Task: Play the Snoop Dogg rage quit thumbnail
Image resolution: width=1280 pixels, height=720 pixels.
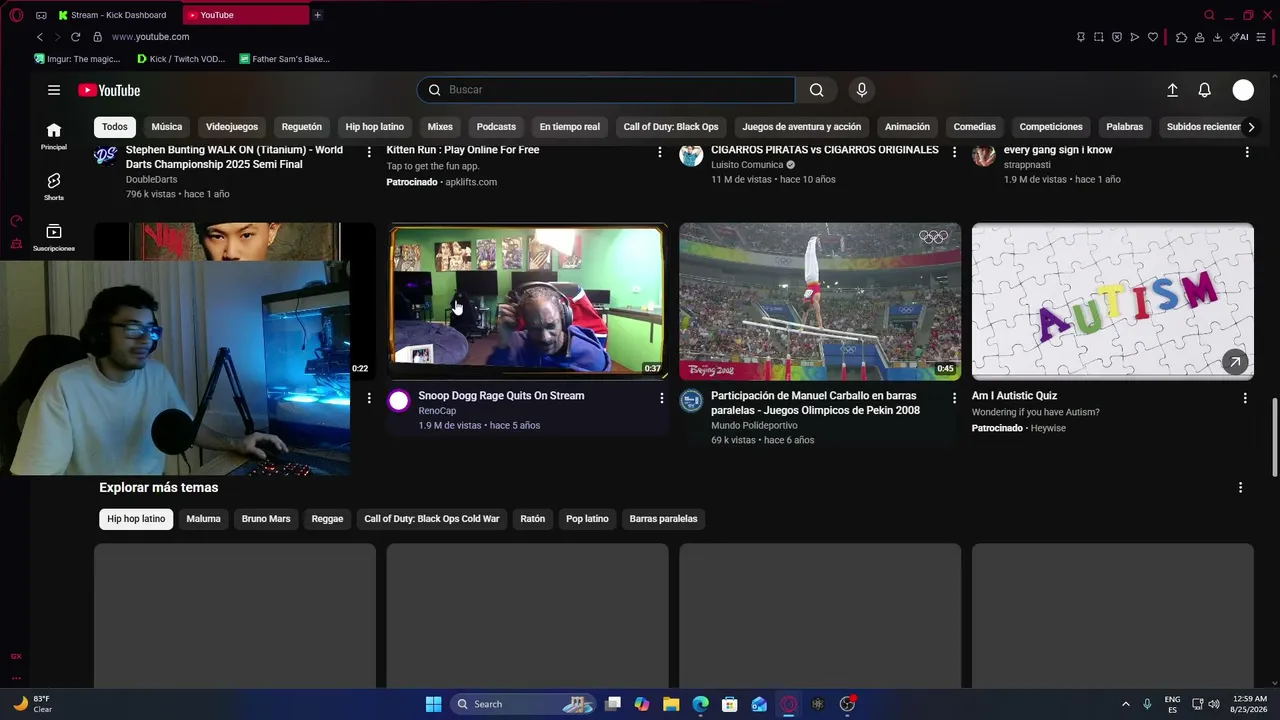Action: coord(527,301)
